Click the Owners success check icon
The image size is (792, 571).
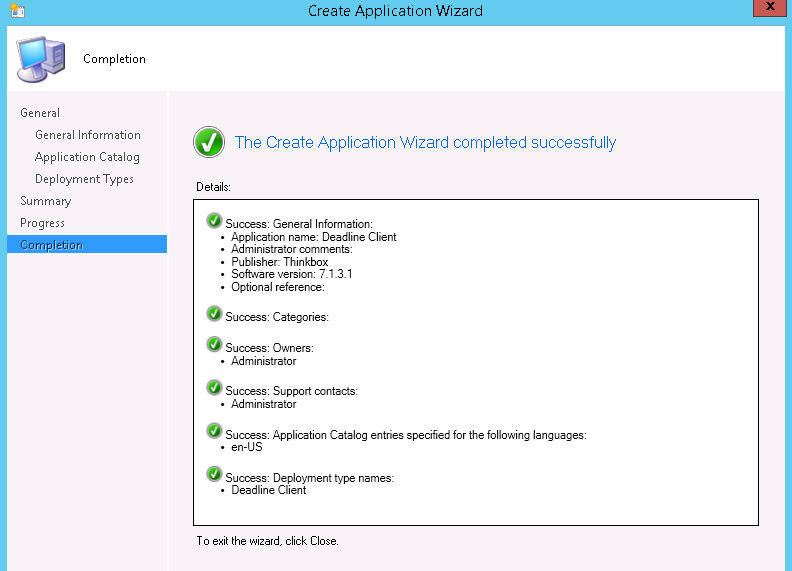click(x=214, y=345)
